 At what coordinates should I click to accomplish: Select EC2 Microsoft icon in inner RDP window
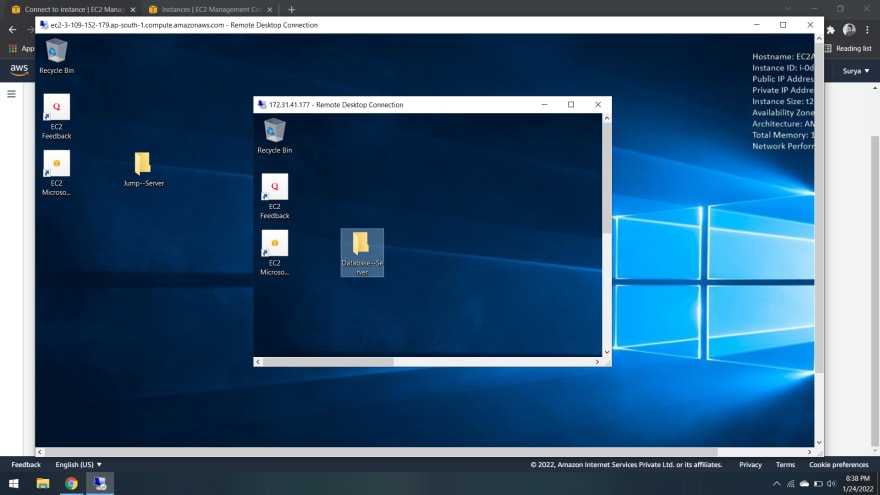pyautogui.click(x=274, y=253)
